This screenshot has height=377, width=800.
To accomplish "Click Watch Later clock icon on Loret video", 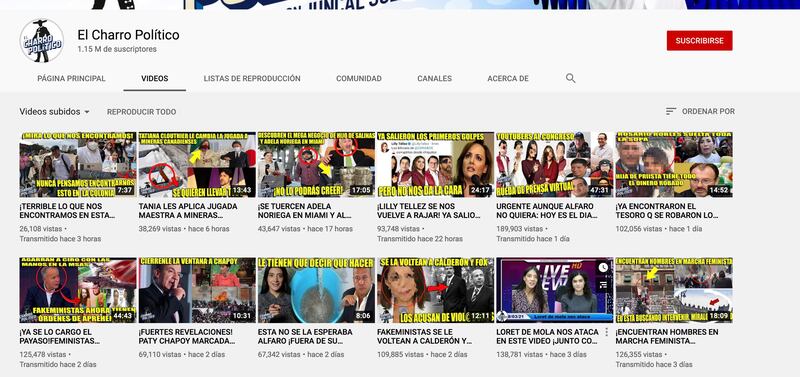I will 603,267.
